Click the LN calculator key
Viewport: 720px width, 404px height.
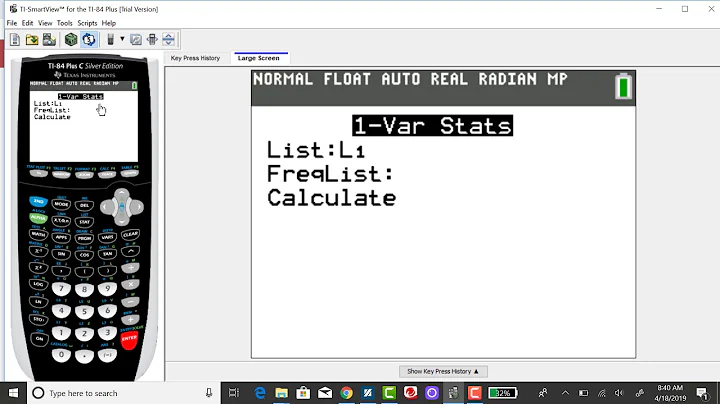tap(39, 302)
